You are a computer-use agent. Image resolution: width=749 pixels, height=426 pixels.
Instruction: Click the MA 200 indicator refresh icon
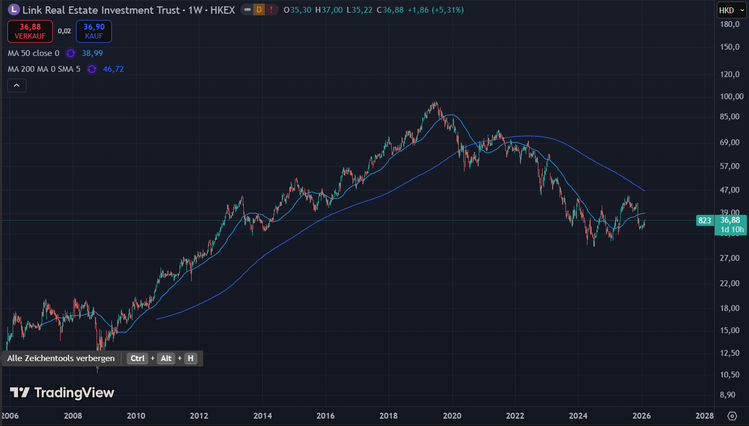91,69
